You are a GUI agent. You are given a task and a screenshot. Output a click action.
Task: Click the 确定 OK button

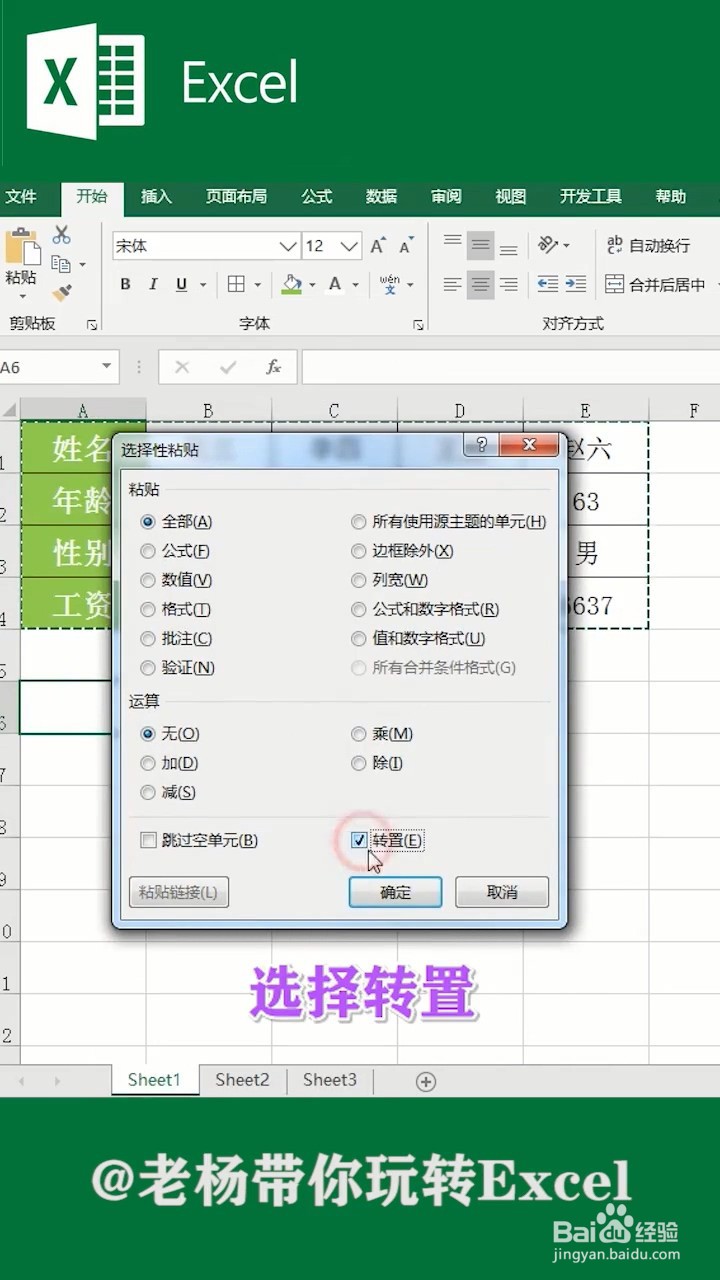[x=395, y=892]
